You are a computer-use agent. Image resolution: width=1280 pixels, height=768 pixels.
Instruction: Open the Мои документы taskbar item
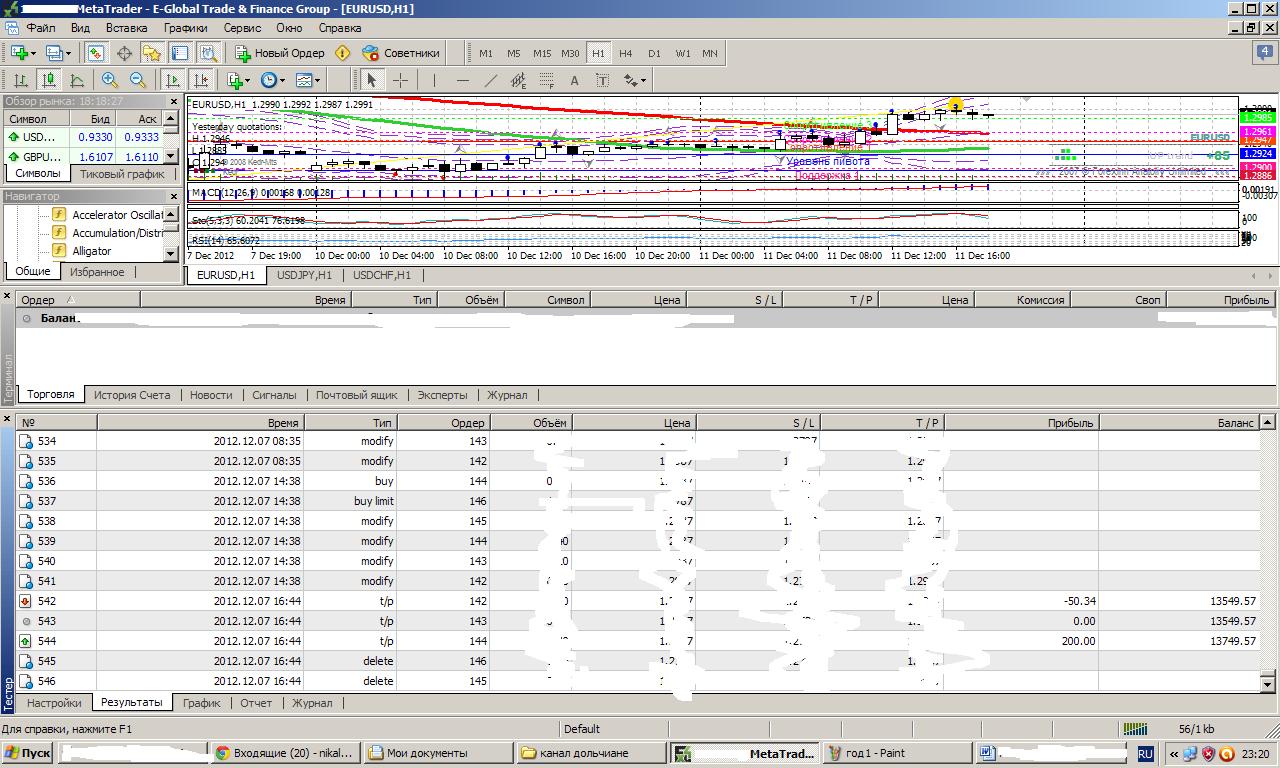tap(437, 753)
